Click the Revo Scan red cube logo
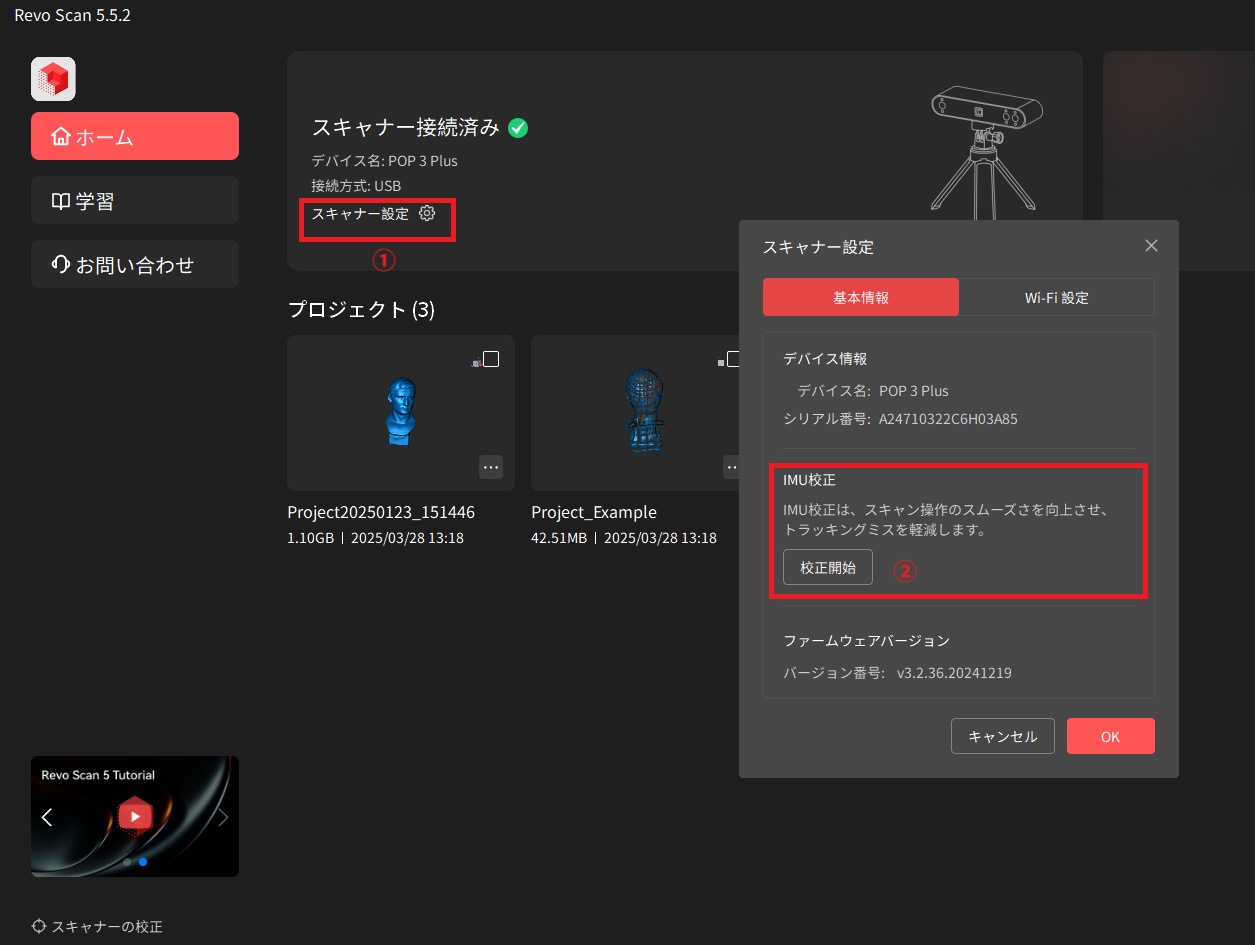 pos(53,79)
